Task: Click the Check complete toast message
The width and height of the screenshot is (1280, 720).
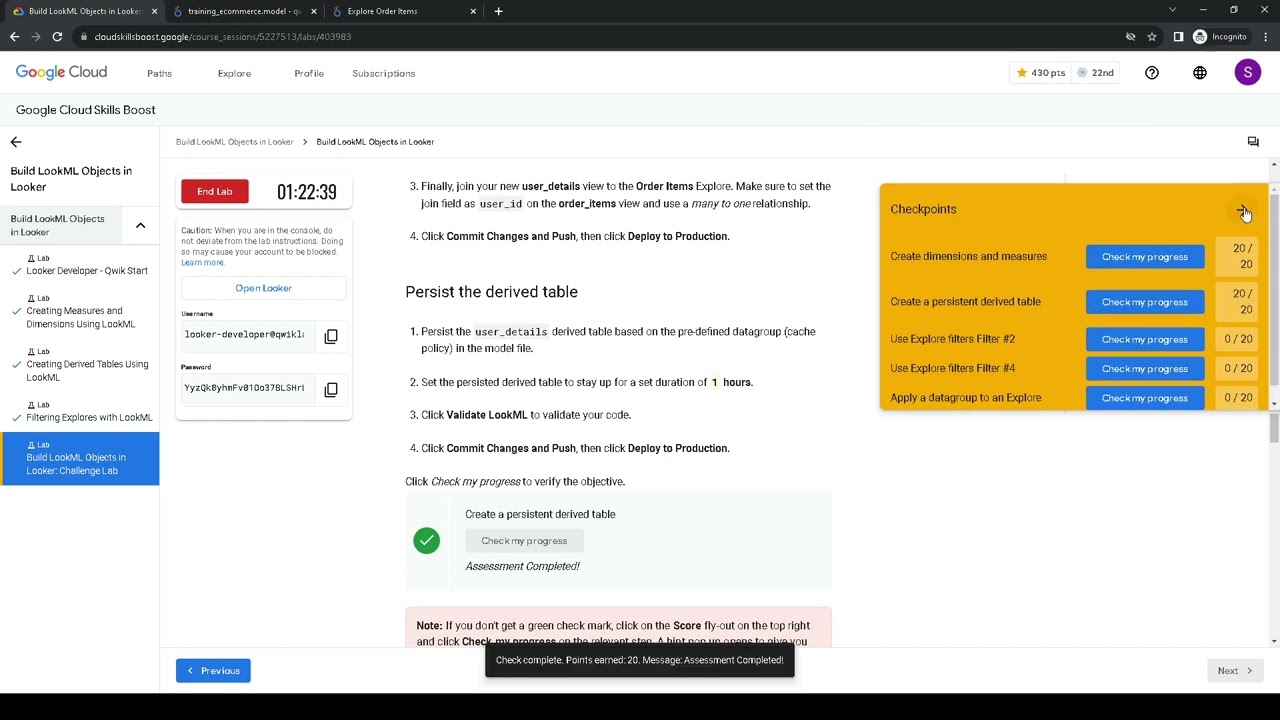Action: click(640, 660)
